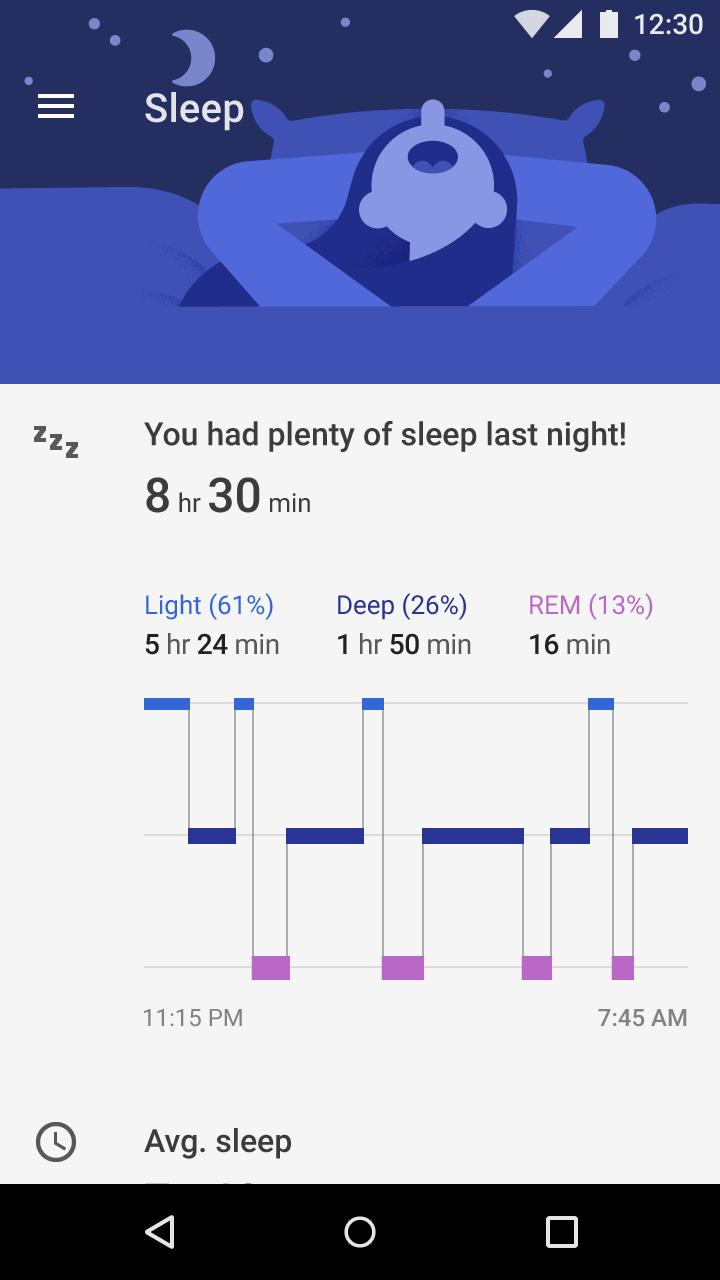Tap the Sleep title in the header
Image resolution: width=720 pixels, height=1280 pixels.
click(x=194, y=108)
